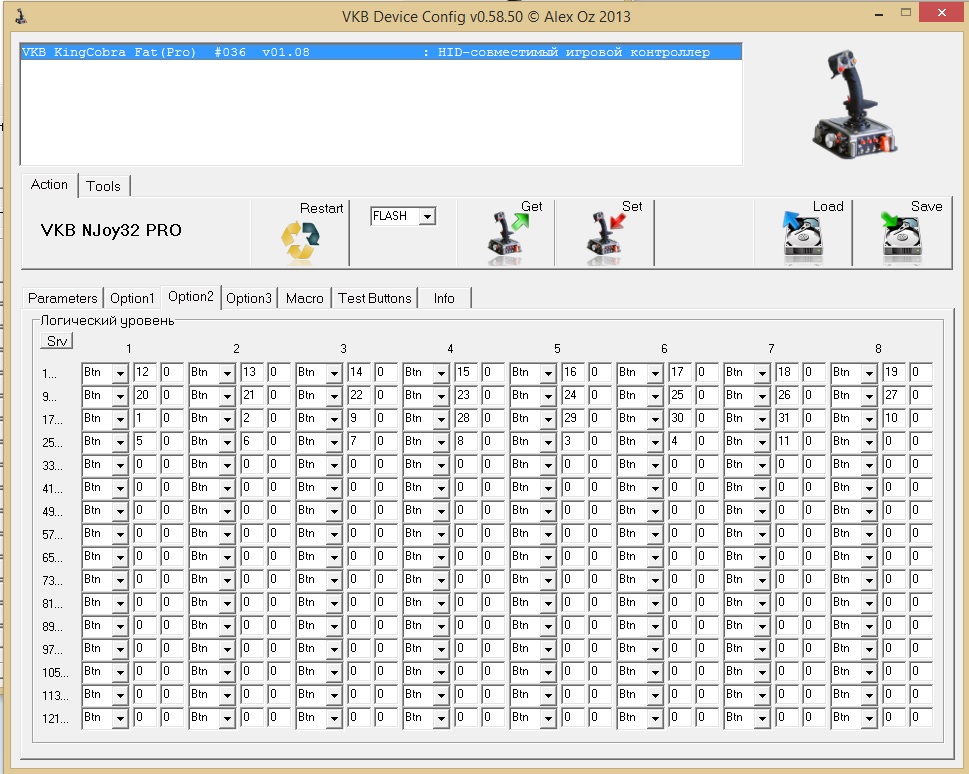Go to the Test Buttons tab
This screenshot has width=969, height=774.
pos(374,298)
